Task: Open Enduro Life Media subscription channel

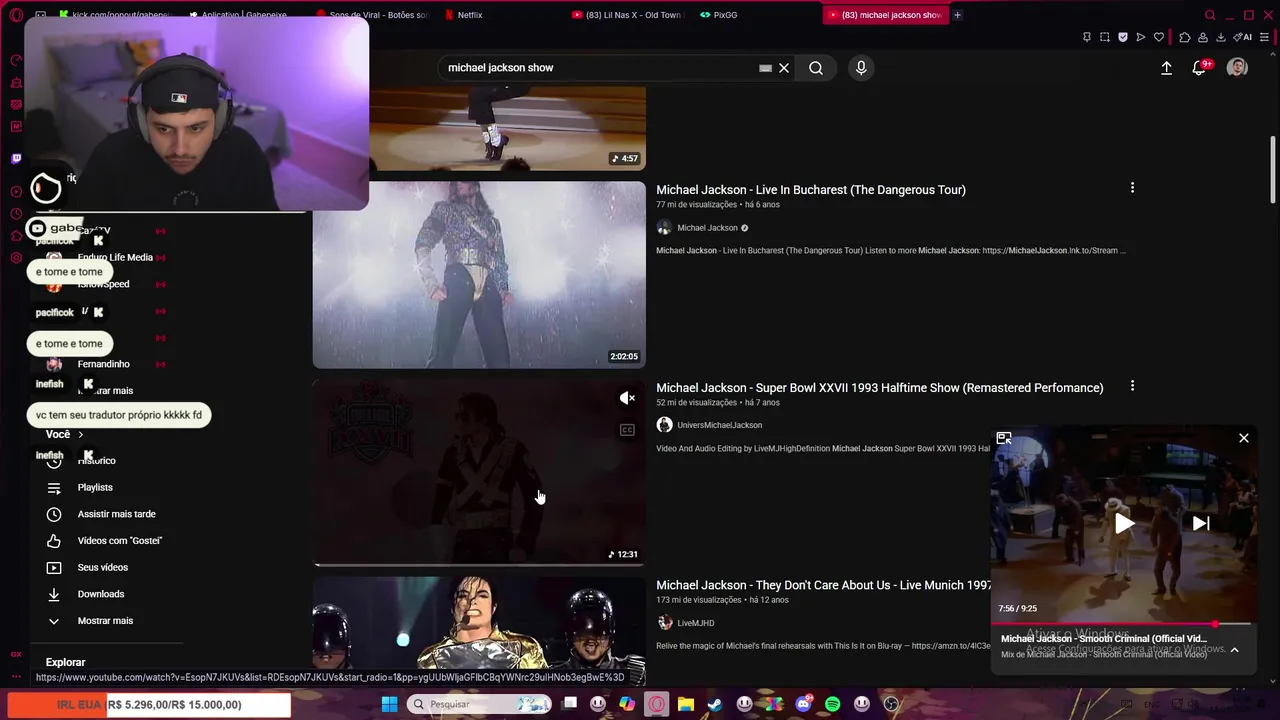Action: pyautogui.click(x=115, y=257)
